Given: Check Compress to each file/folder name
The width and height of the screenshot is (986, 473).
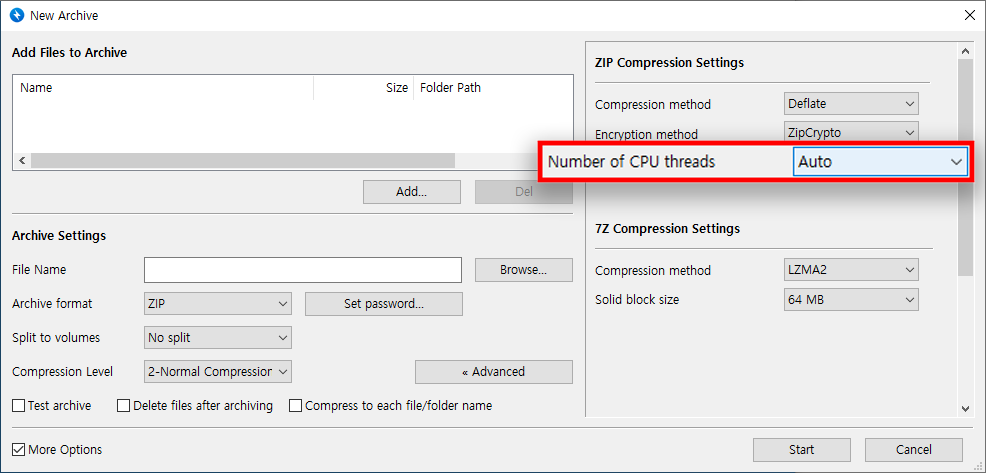Looking at the screenshot, I should 296,406.
